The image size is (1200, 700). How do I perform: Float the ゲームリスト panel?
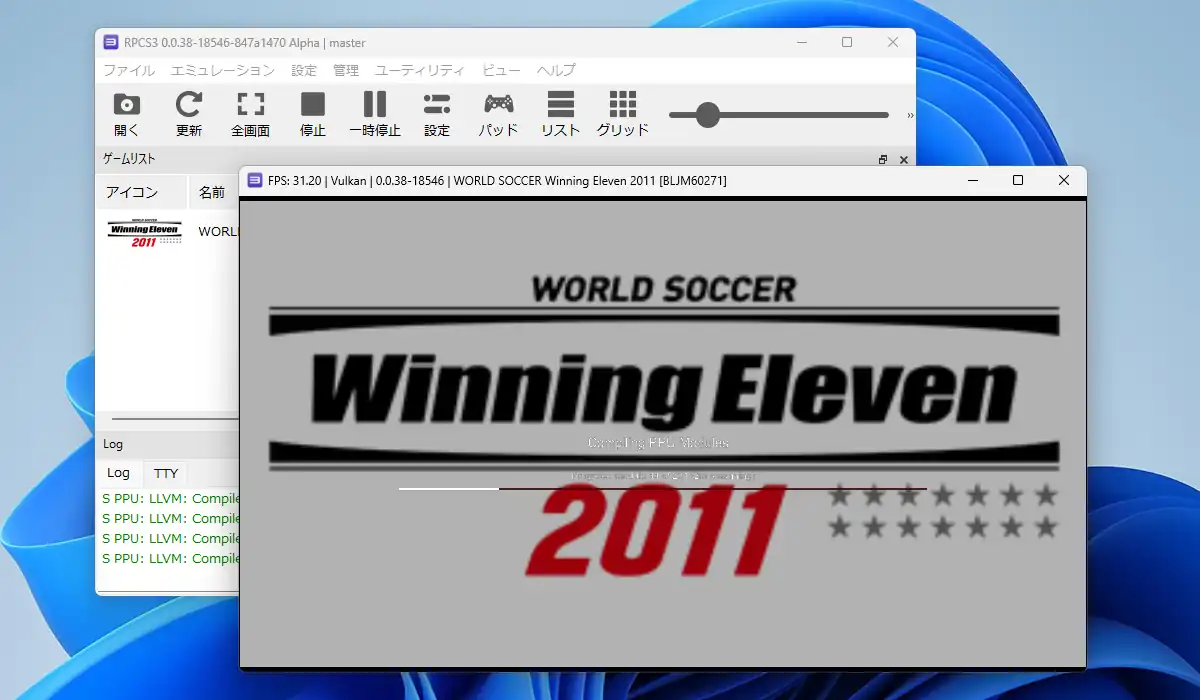883,160
